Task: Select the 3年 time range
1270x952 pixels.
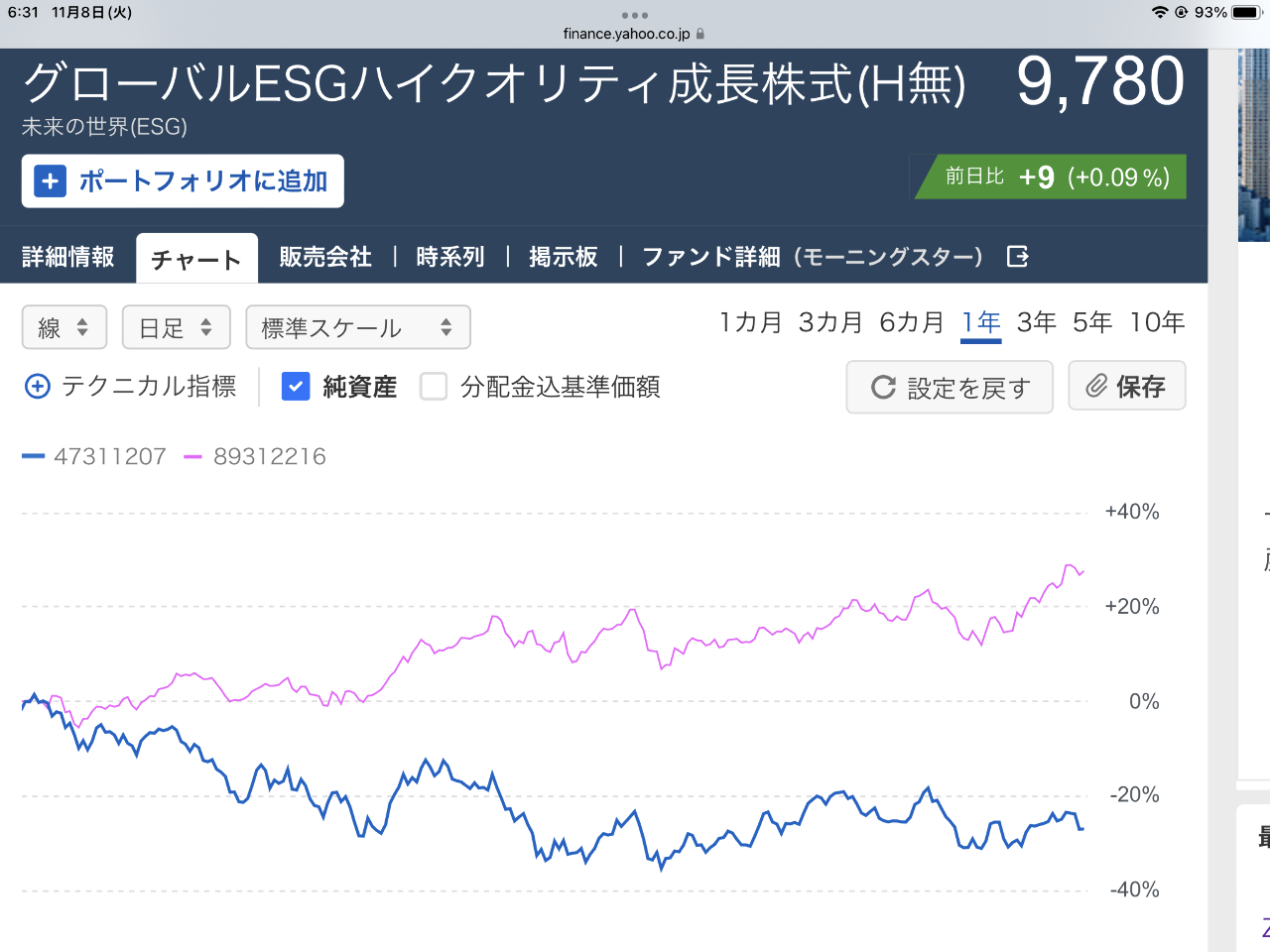Action: [x=1036, y=322]
